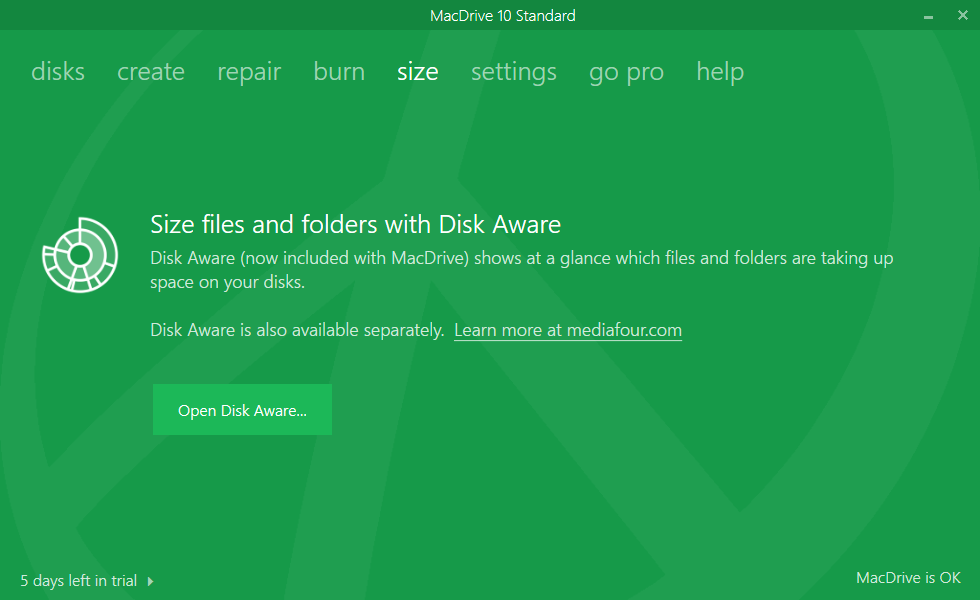Image resolution: width=980 pixels, height=600 pixels.
Task: Switch to the disks tab
Action: tap(58, 72)
